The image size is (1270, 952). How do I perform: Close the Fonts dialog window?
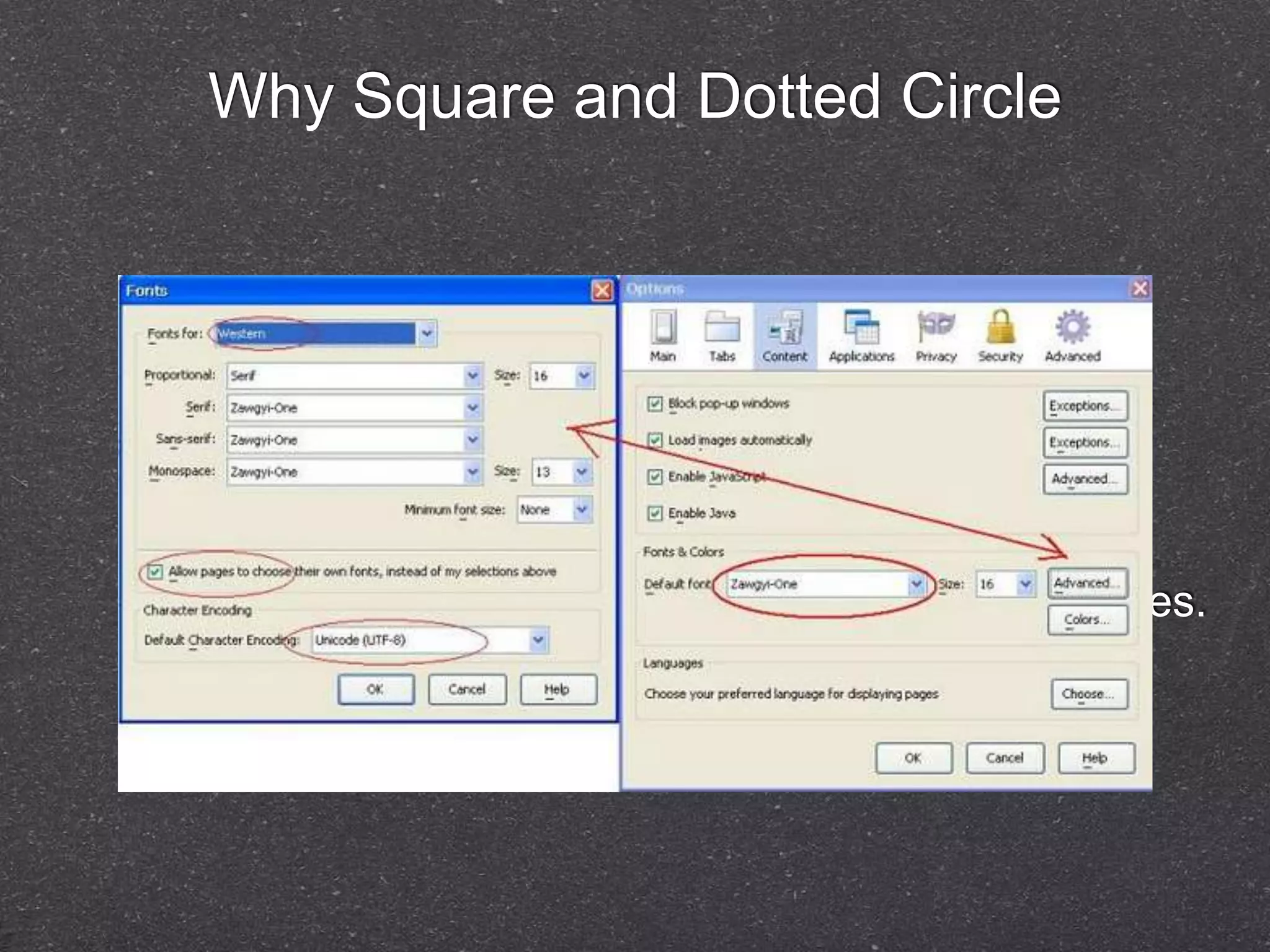tap(602, 290)
